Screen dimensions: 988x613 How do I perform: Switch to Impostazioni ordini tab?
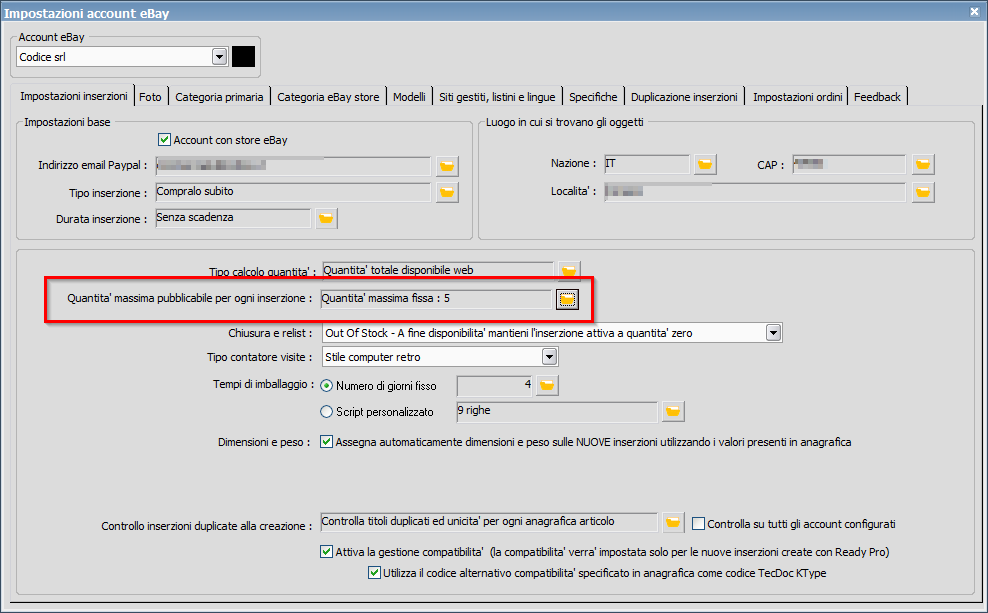(x=797, y=97)
